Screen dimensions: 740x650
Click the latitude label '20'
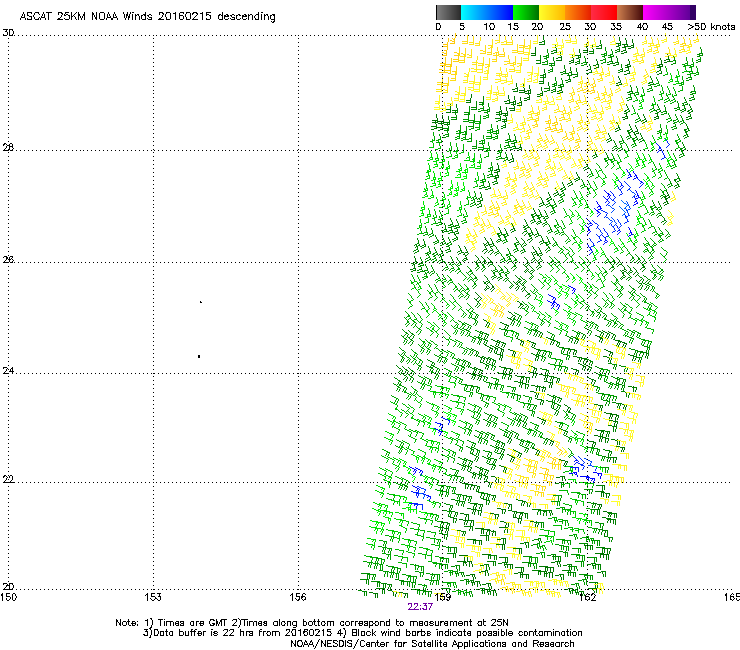[8, 587]
